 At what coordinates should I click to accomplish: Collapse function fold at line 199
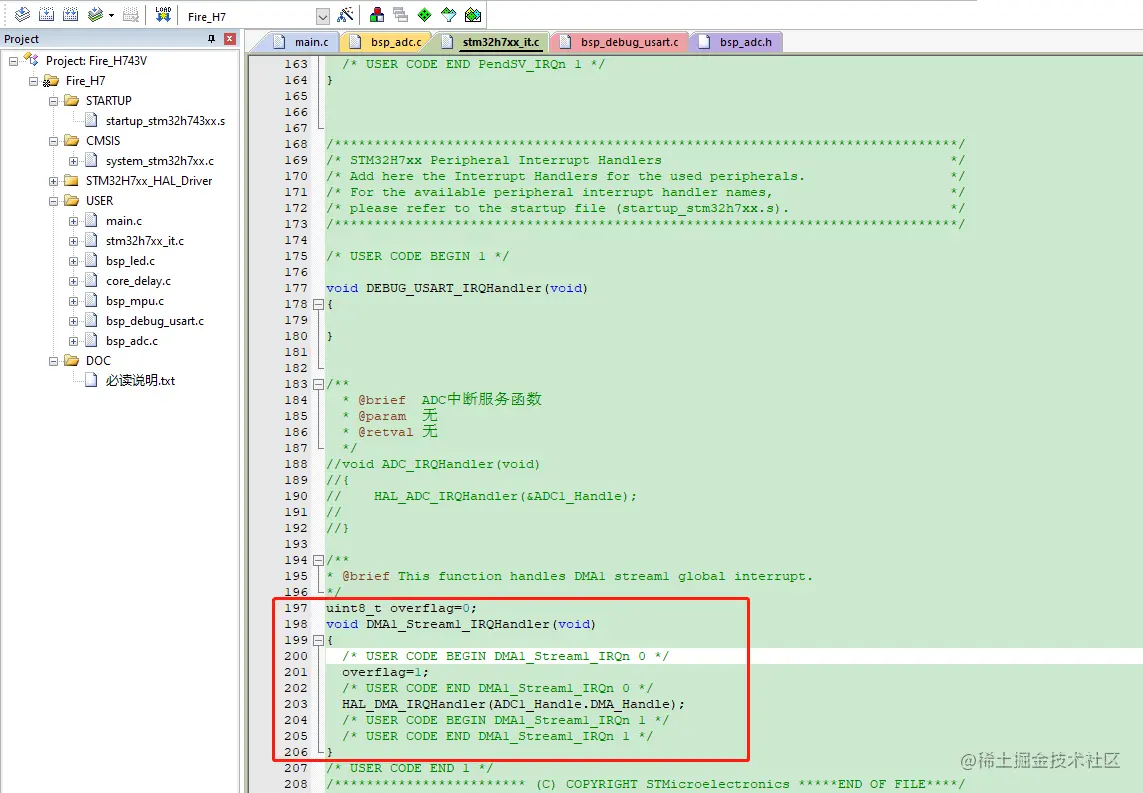pos(318,641)
